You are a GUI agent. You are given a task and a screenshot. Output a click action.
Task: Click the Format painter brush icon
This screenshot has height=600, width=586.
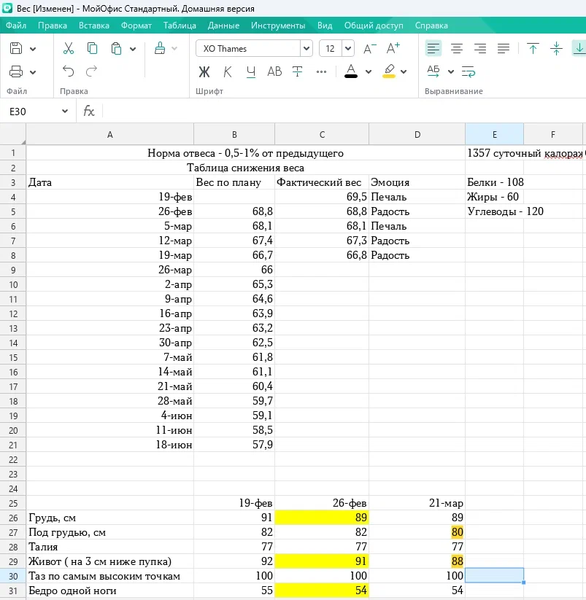[160, 49]
